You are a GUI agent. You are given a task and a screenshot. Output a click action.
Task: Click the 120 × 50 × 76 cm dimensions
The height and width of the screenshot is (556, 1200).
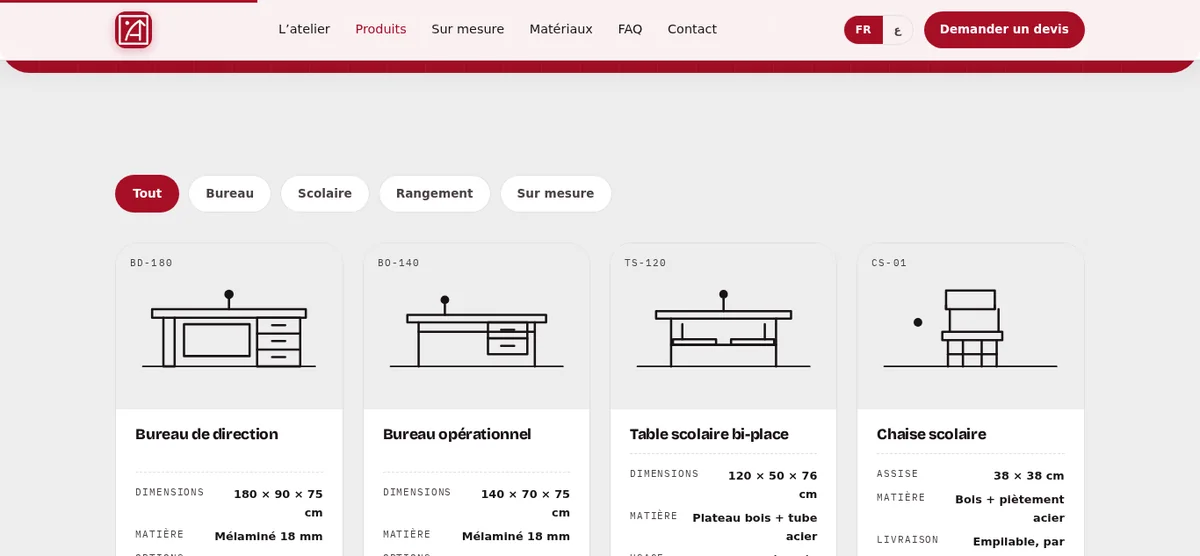(x=772, y=485)
